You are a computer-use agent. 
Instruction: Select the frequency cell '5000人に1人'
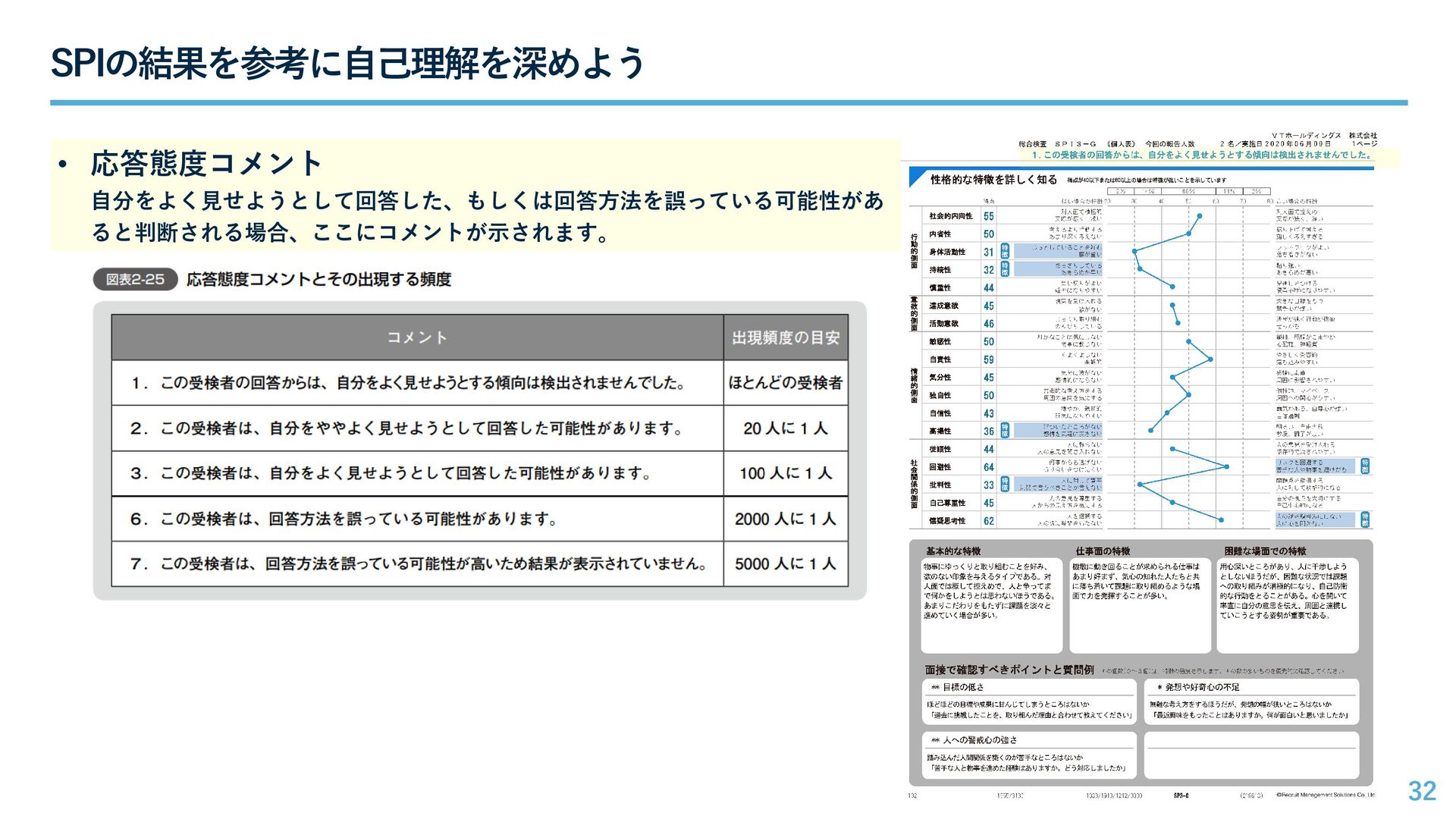(x=786, y=563)
